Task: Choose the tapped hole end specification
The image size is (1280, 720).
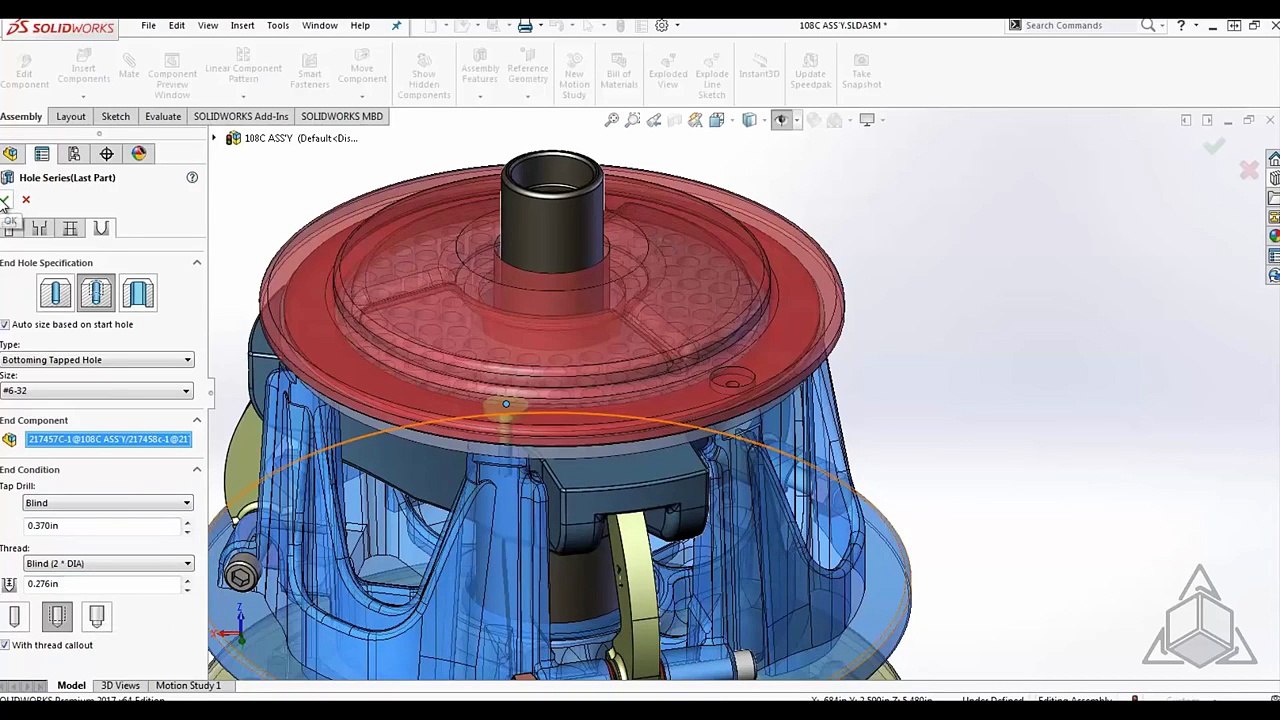Action: [x=97, y=293]
